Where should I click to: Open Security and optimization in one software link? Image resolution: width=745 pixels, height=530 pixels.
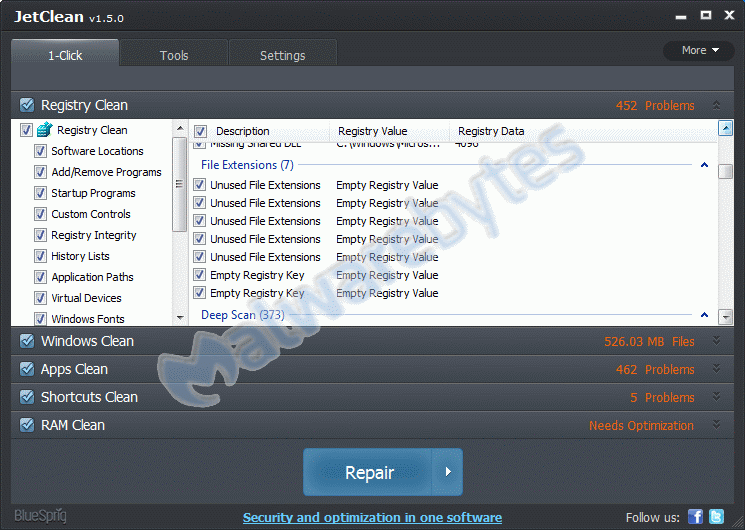372,517
